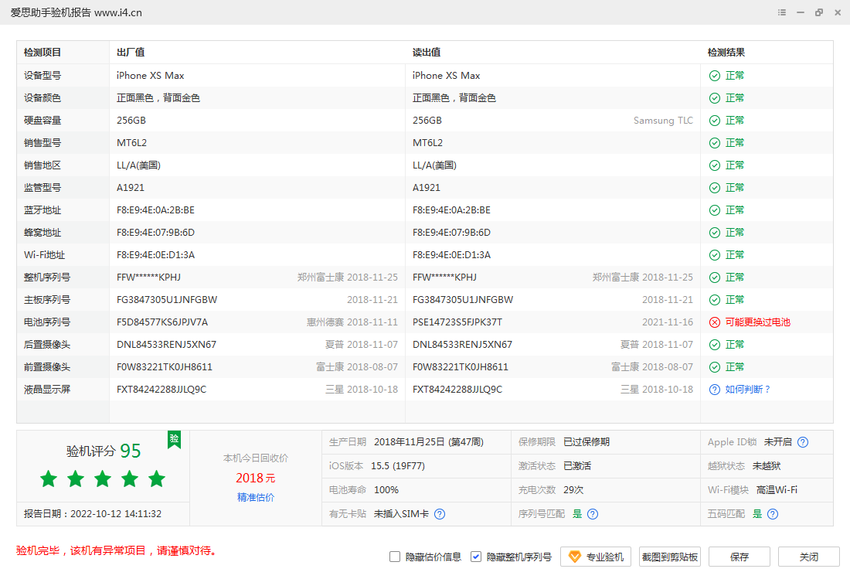The height and width of the screenshot is (579, 850).
Task: Click the restore window button in title bar
Action: [819, 12]
